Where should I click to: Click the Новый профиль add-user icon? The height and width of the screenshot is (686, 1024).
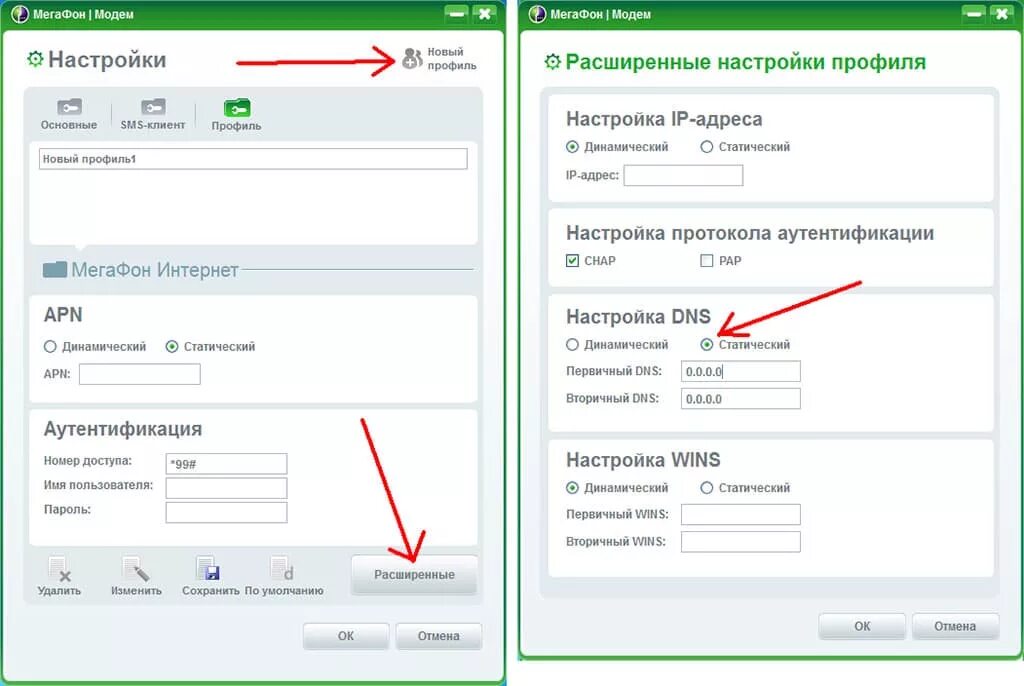coord(412,58)
